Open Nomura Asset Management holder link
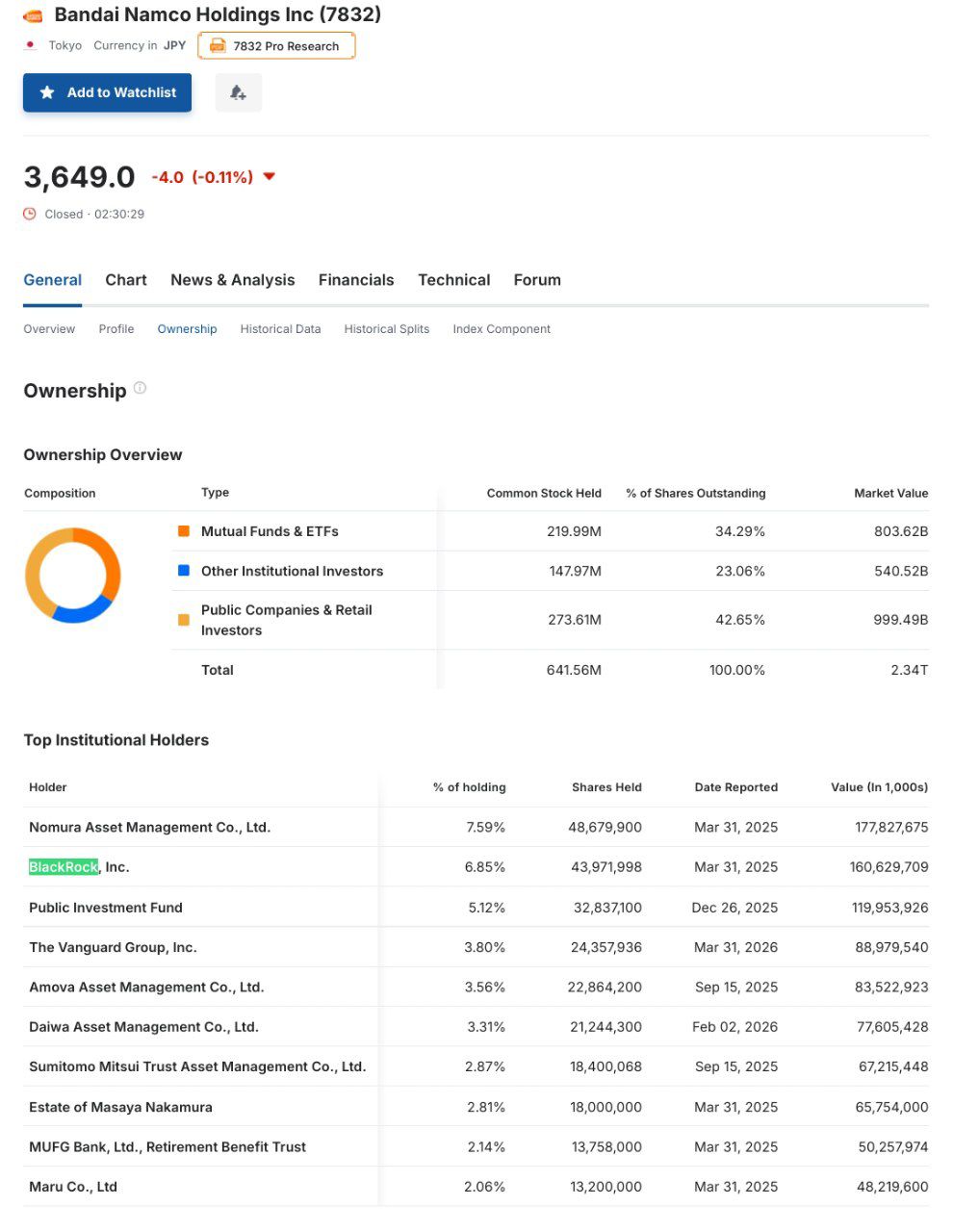The height and width of the screenshot is (1232, 953). pyautogui.click(x=149, y=827)
